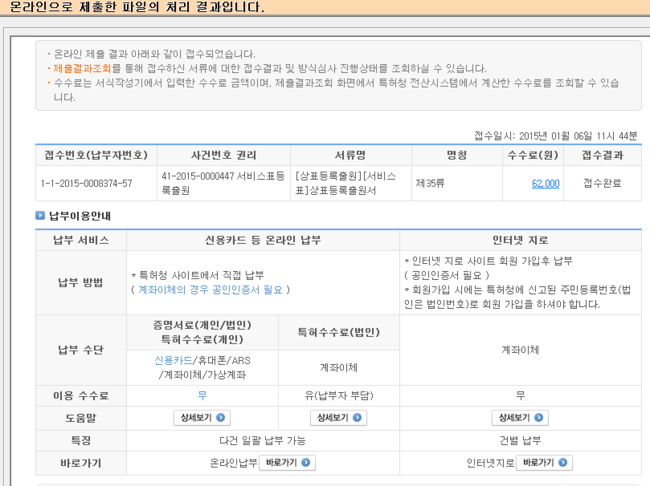The height and width of the screenshot is (486, 650).
Task: Open the 계좌이체의 경우 공인인증서 필요 link
Action: point(212,289)
